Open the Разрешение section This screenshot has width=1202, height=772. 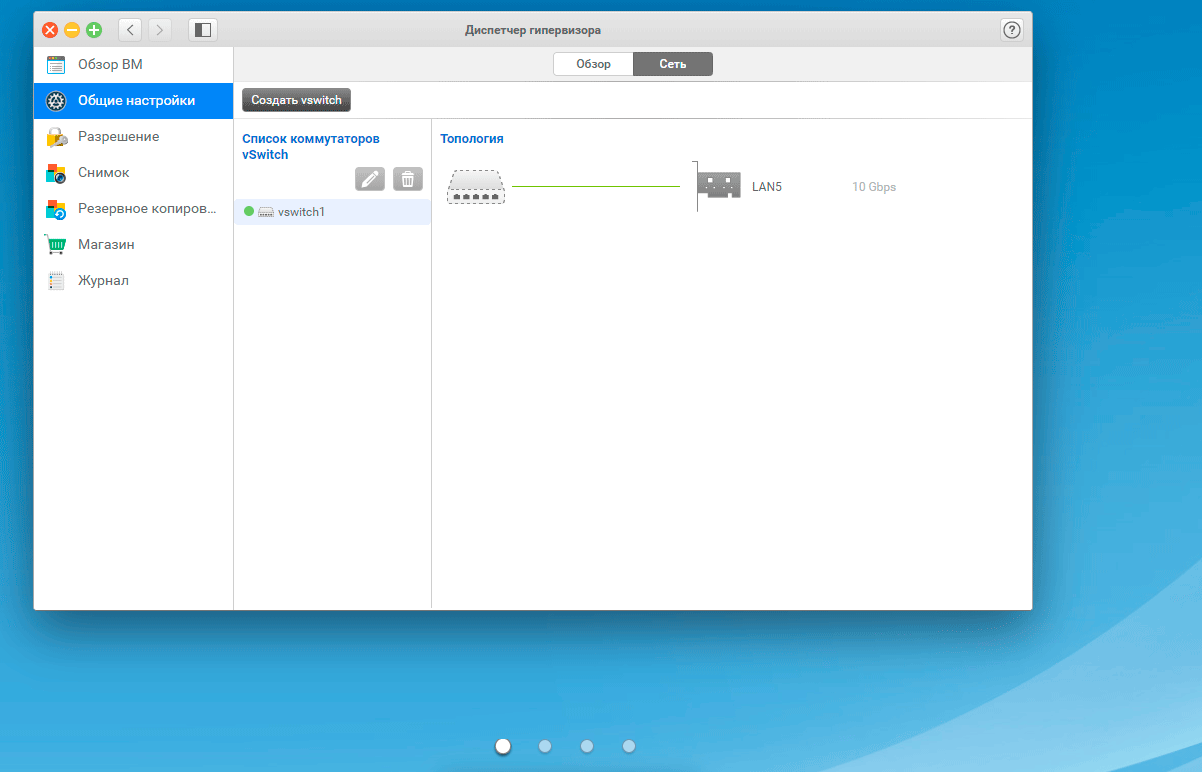(x=133, y=137)
